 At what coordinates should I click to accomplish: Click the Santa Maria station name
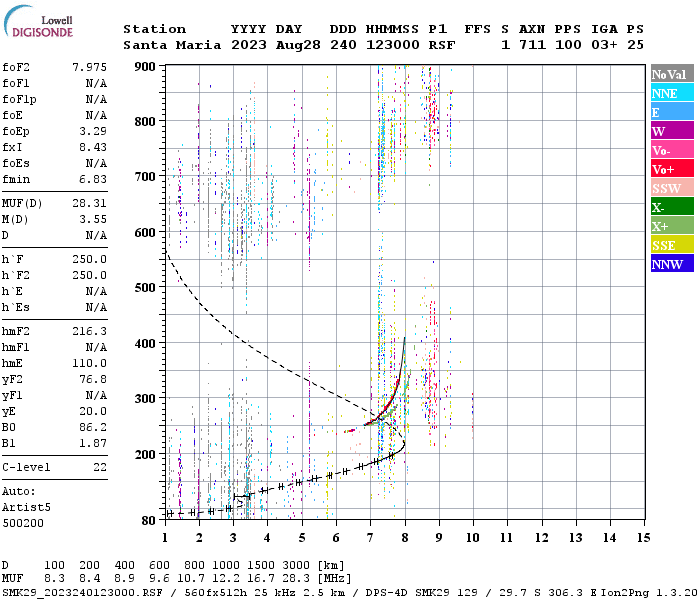pyautogui.click(x=172, y=45)
